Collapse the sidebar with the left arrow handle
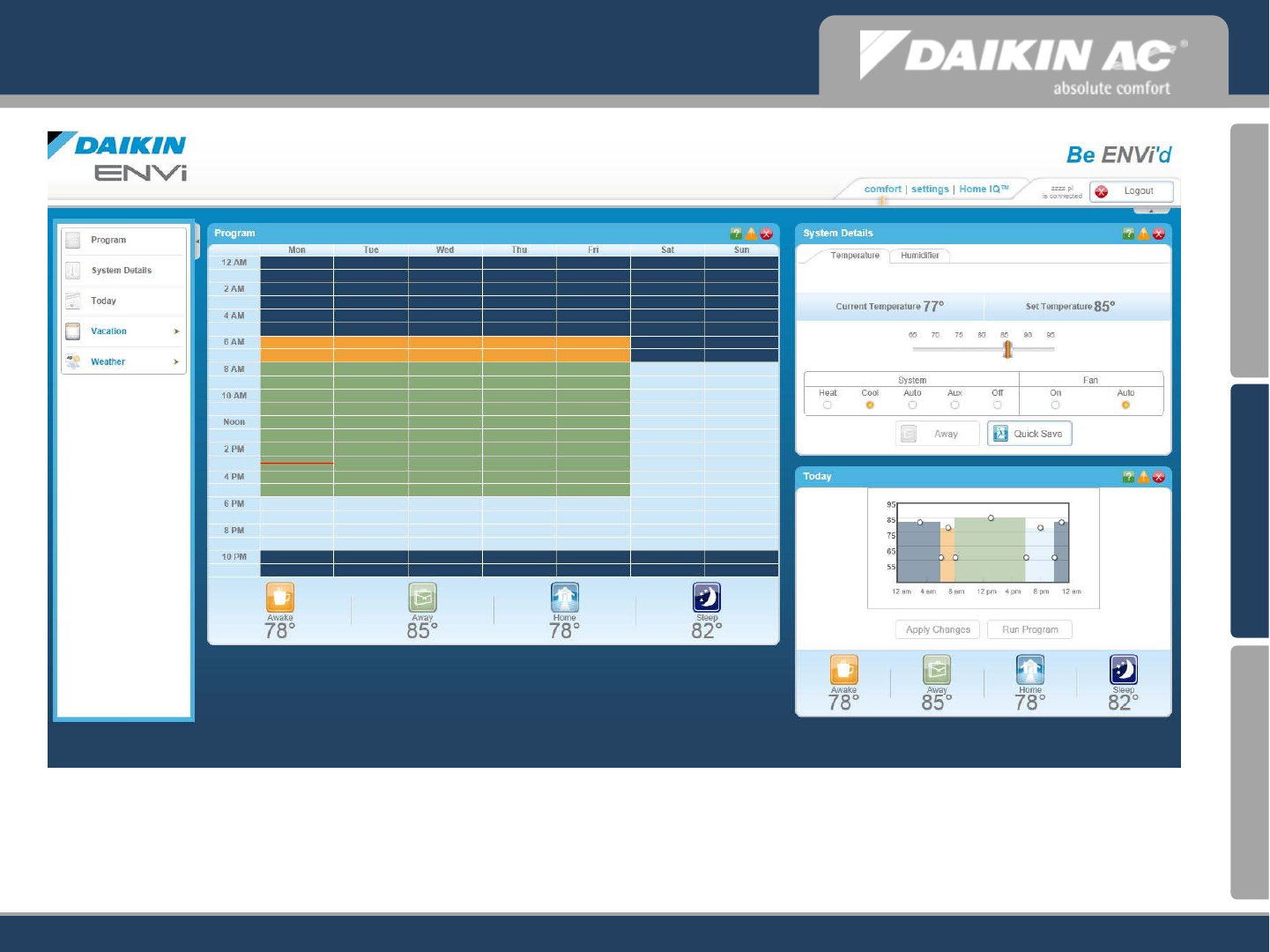This screenshot has width=1270, height=952. coord(197,240)
